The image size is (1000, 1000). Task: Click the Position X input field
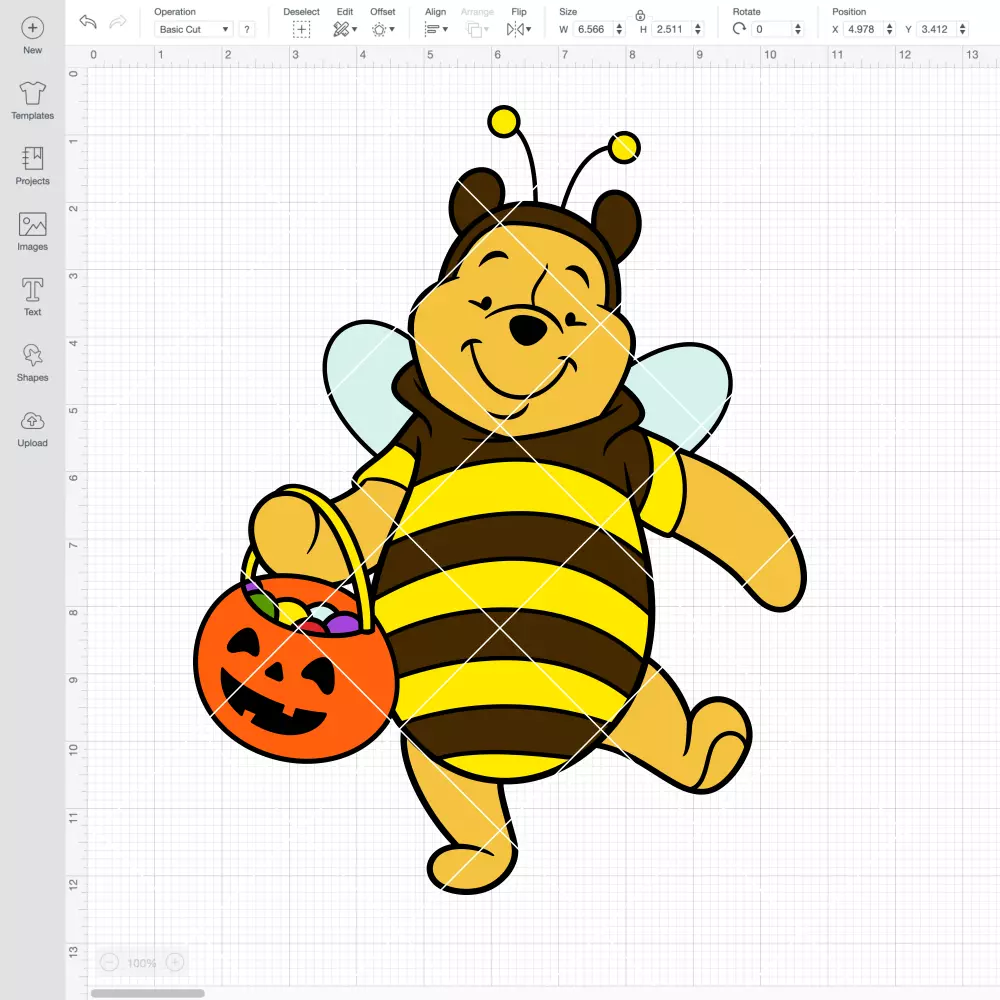(864, 29)
